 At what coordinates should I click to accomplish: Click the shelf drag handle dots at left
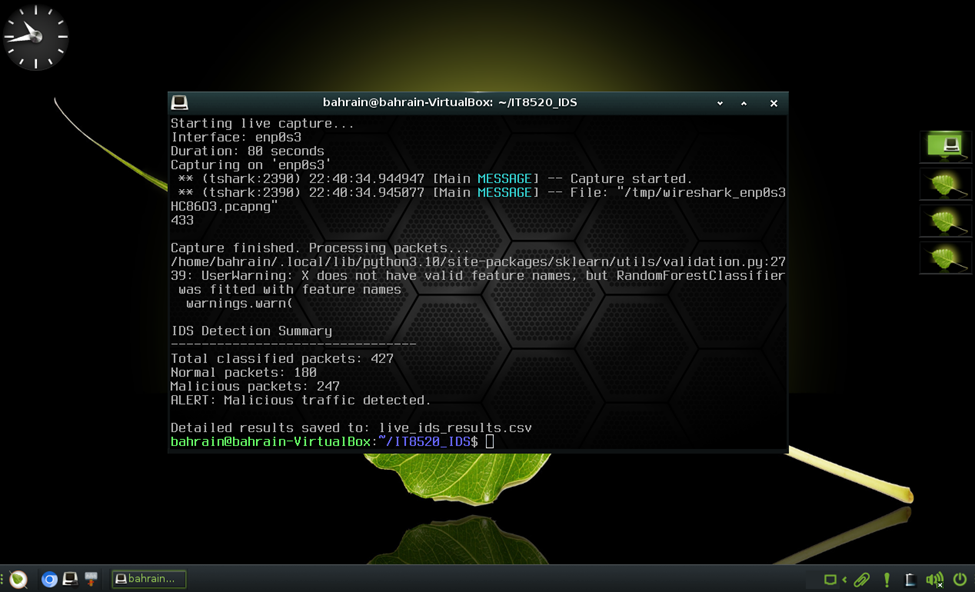[x=2, y=580]
